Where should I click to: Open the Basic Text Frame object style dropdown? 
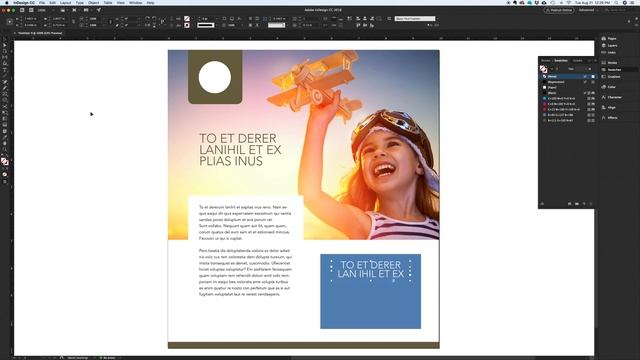(x=415, y=19)
